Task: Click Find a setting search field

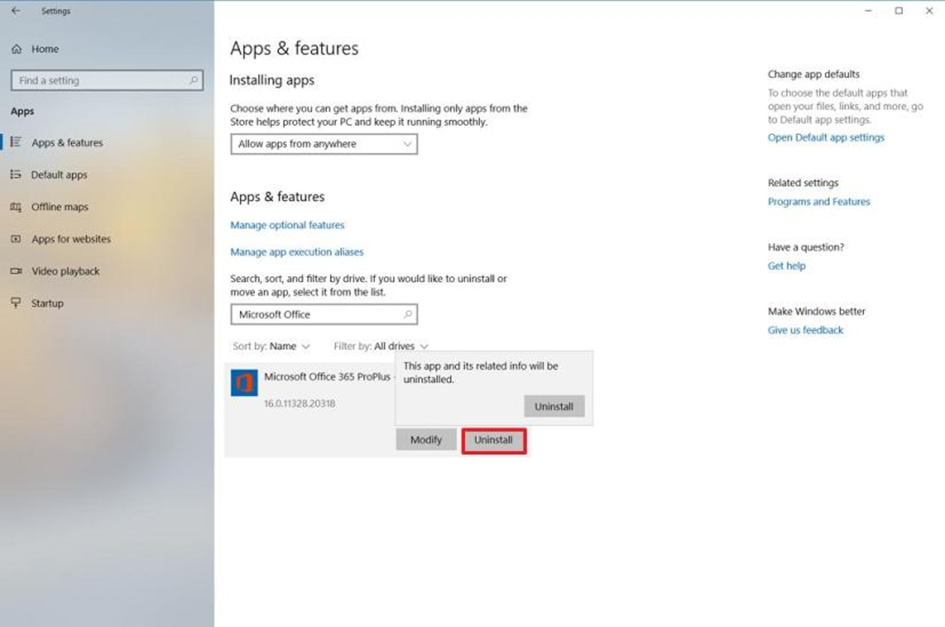Action: point(107,80)
